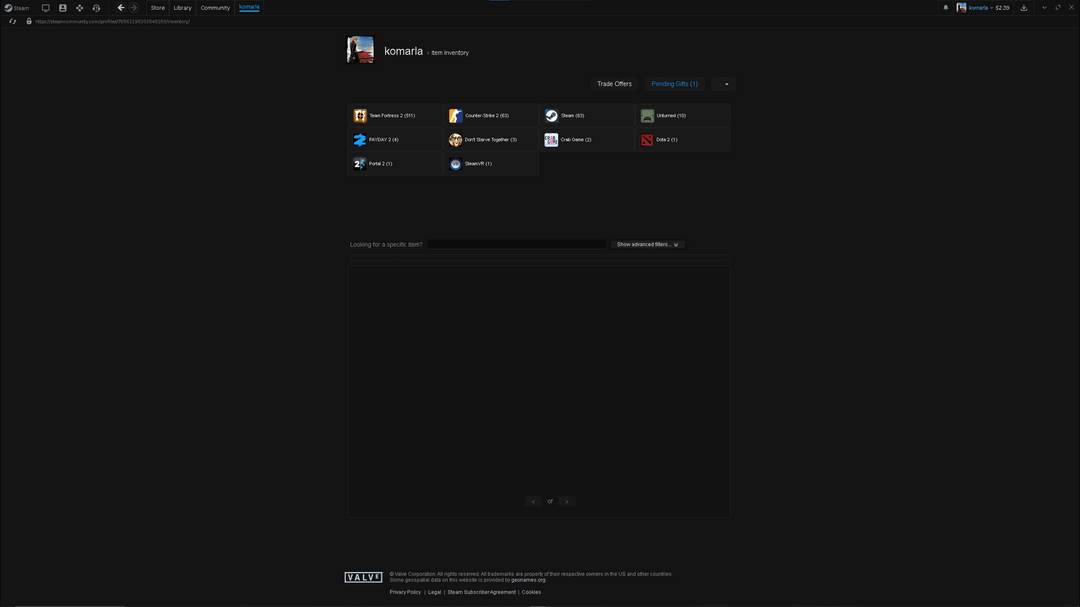Open the Steam menu
This screenshot has width=1080, height=607.
tap(17, 8)
